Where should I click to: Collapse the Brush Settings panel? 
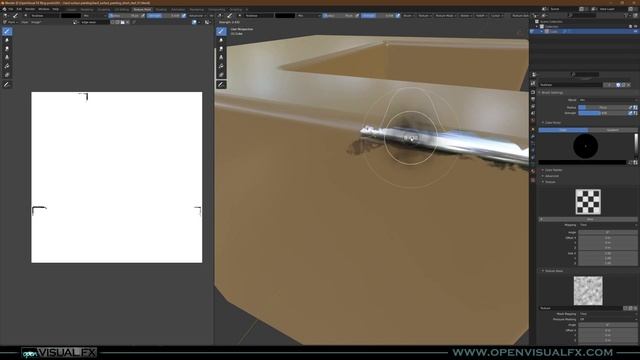pyautogui.click(x=551, y=93)
